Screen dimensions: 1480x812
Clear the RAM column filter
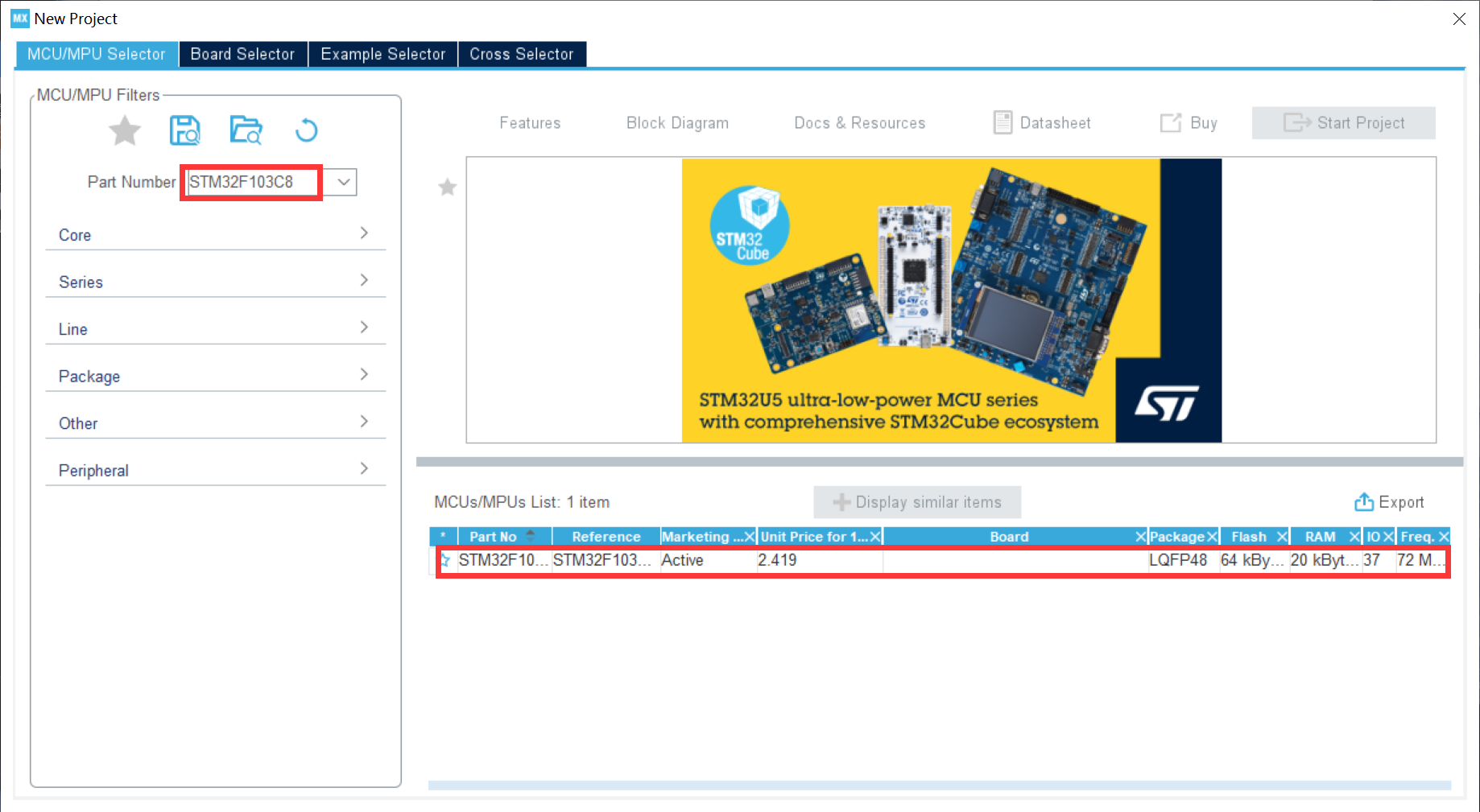click(1355, 536)
